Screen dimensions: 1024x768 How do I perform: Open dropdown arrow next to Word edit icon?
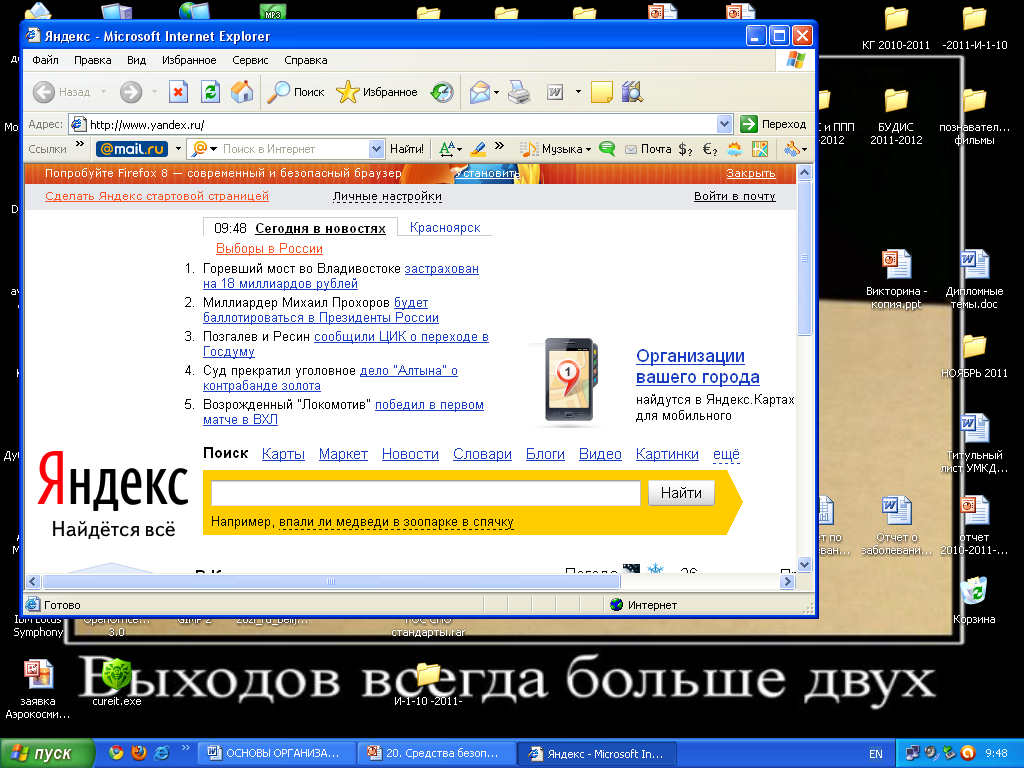click(x=578, y=92)
